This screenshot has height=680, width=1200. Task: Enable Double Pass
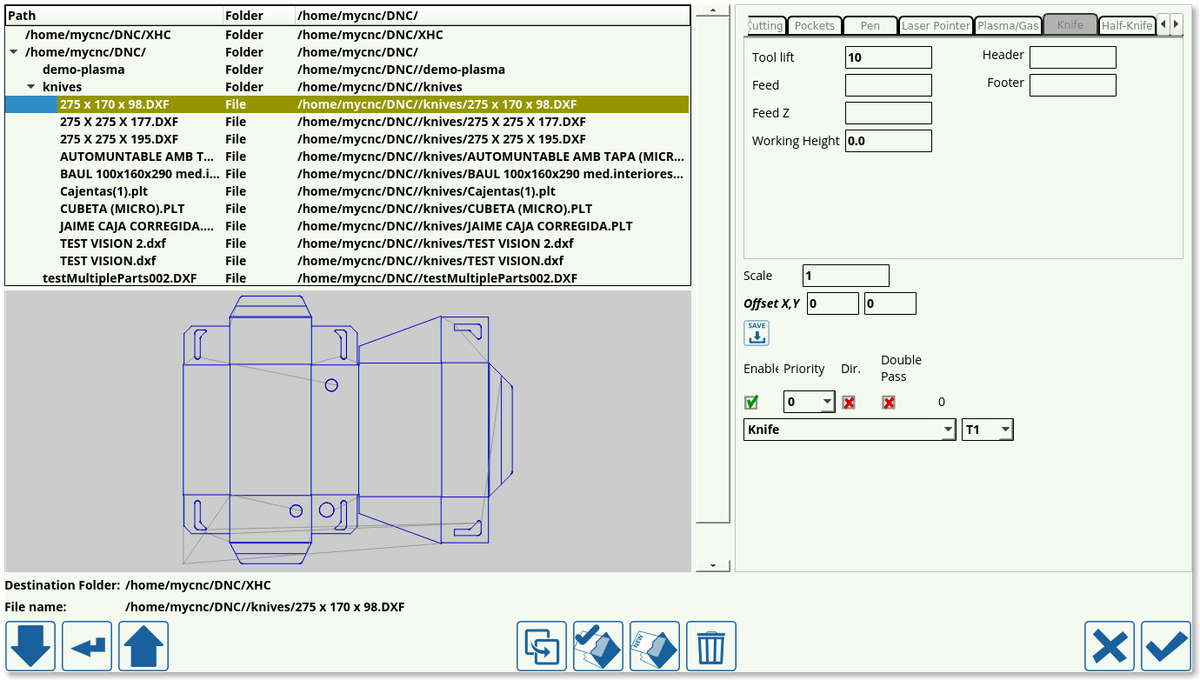pos(888,401)
